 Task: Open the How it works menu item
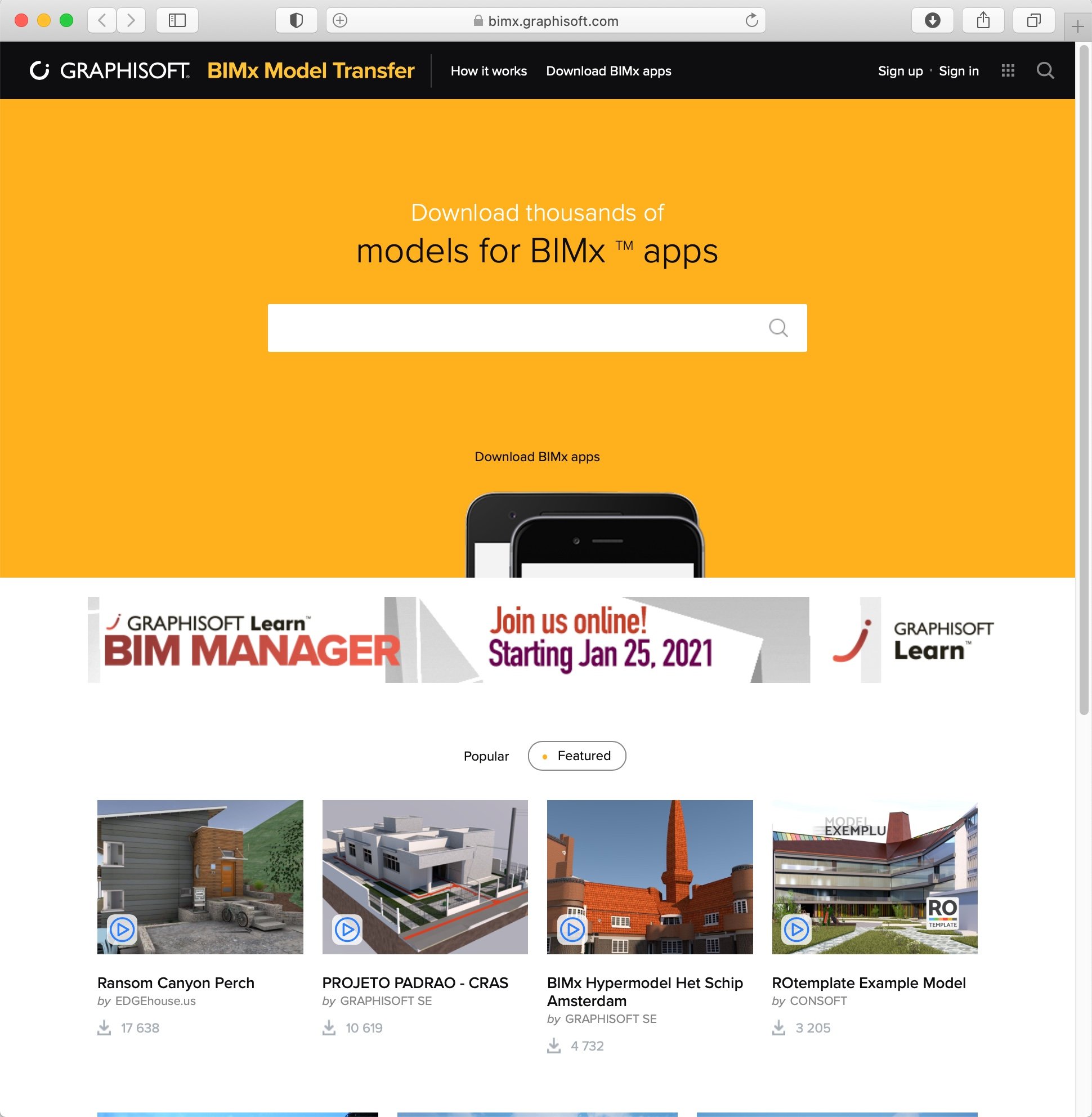[488, 71]
